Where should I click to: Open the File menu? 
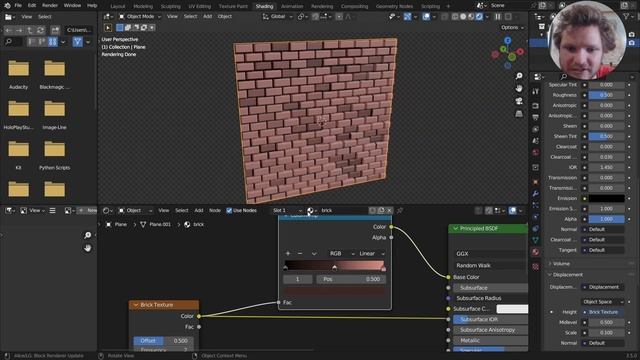coord(18,5)
